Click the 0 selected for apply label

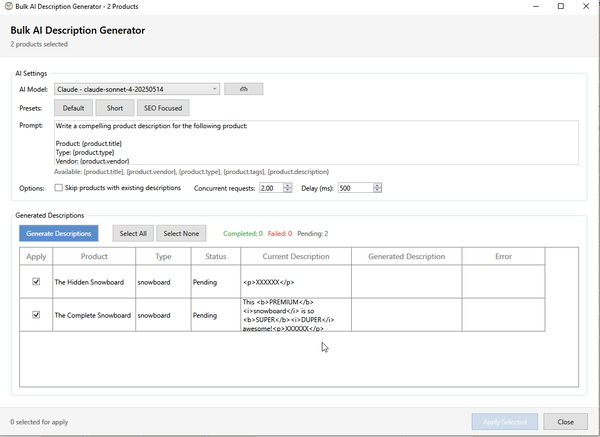[x=39, y=422]
